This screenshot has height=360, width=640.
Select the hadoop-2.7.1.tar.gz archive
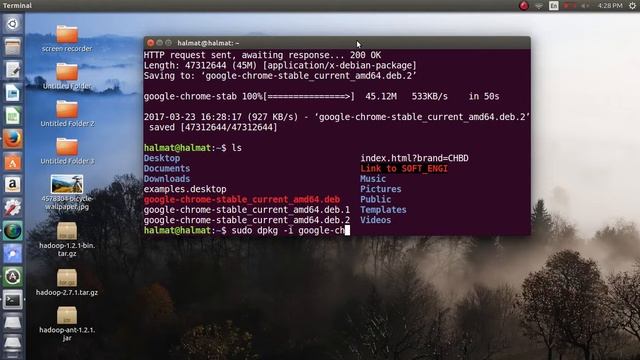(67, 282)
